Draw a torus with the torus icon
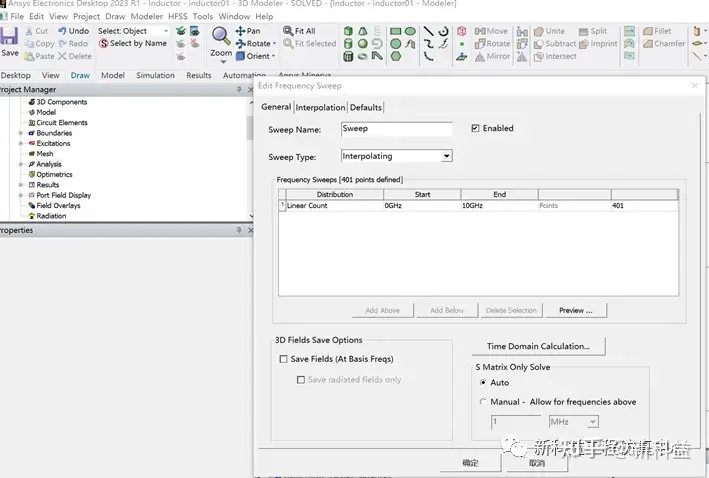Image resolution: width=709 pixels, height=478 pixels. 363,56
